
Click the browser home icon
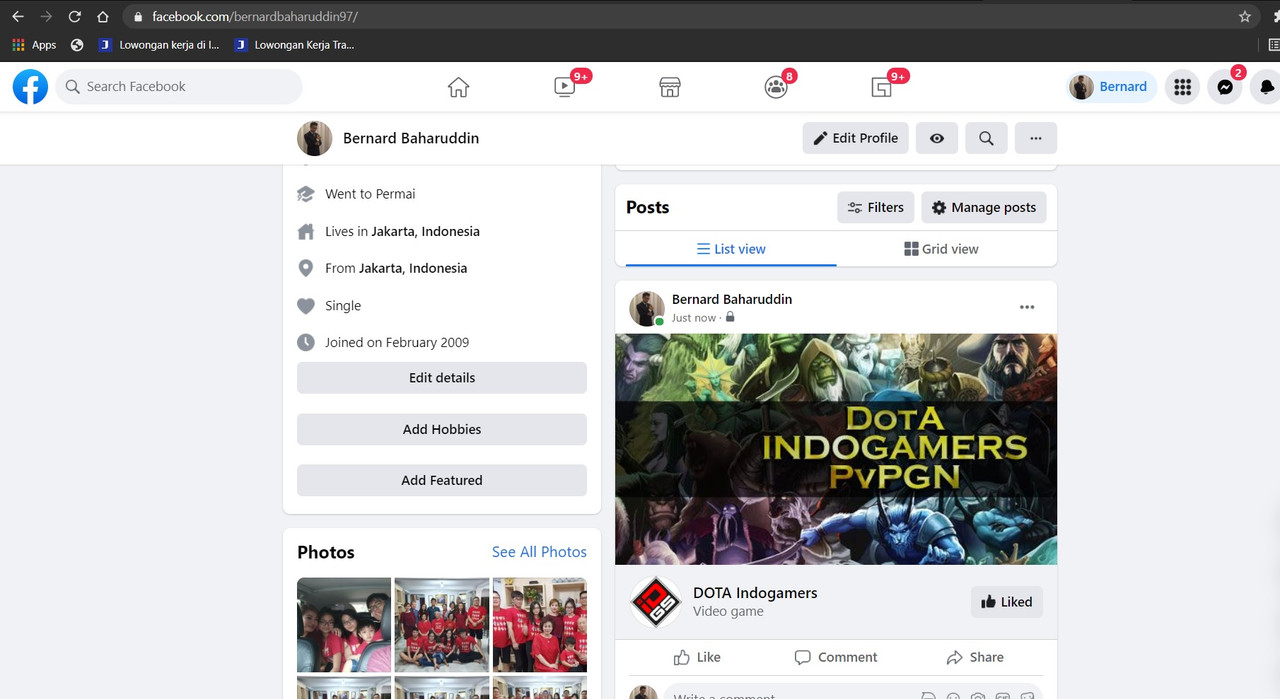(x=102, y=16)
